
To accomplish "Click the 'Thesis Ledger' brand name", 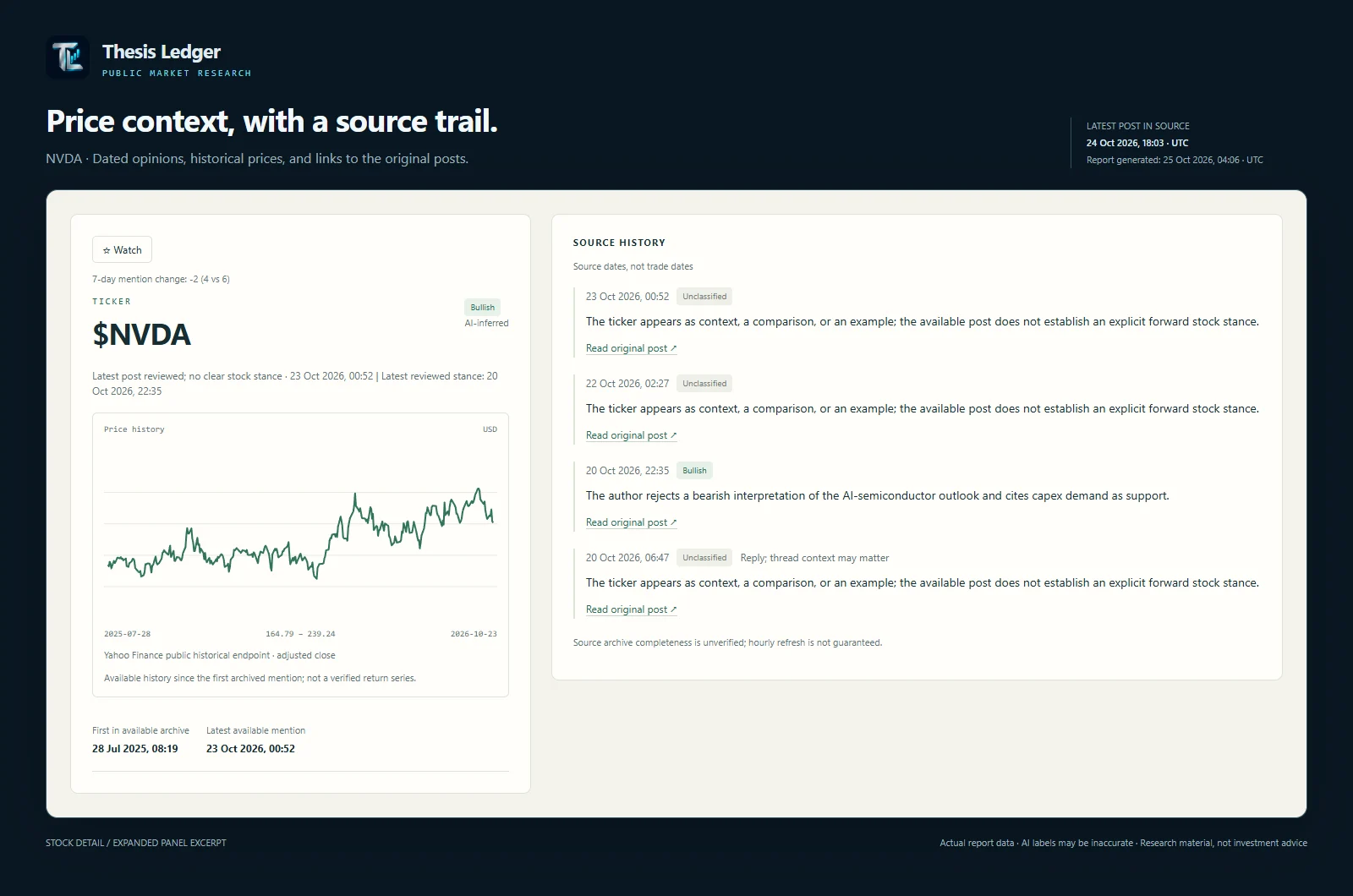I will click(162, 52).
